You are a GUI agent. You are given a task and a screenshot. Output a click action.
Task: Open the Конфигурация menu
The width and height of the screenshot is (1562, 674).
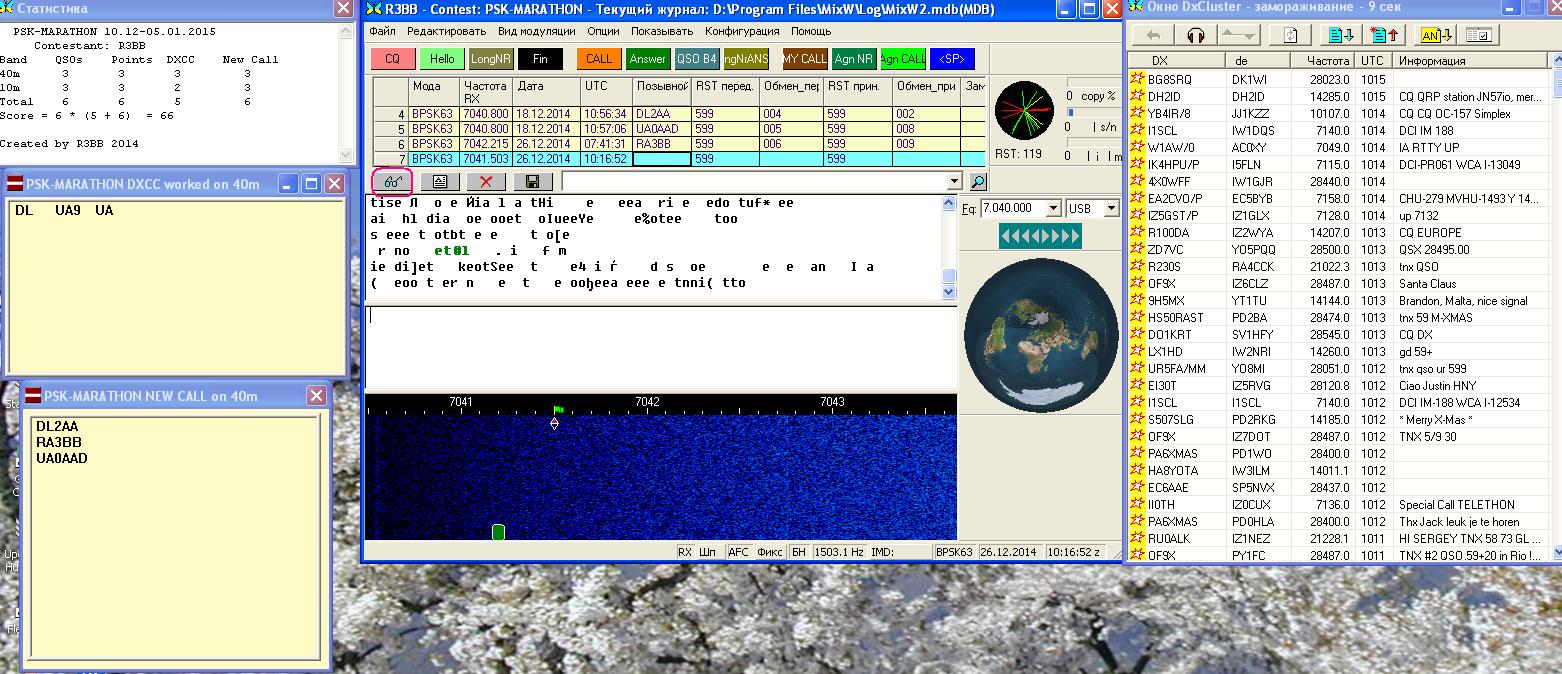pos(741,31)
